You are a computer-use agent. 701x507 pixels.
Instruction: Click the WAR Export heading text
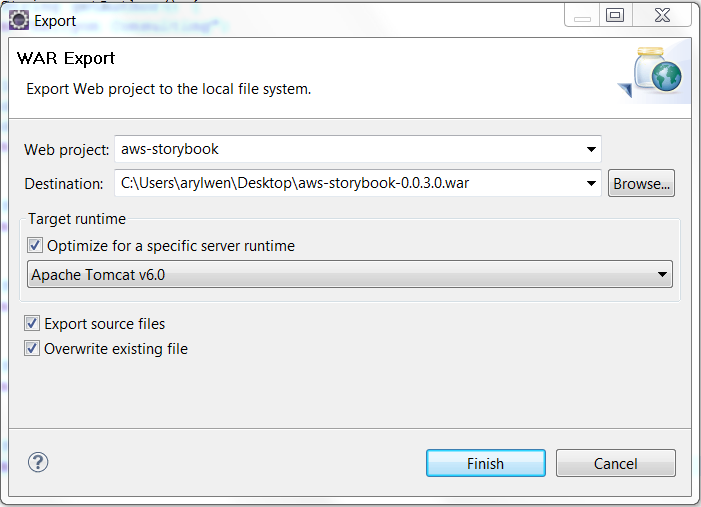[x=66, y=58]
